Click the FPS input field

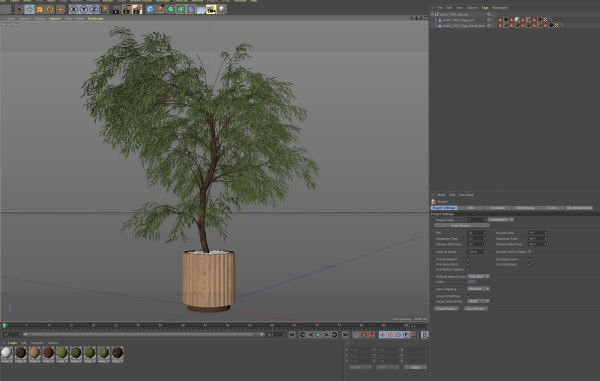[476, 233]
